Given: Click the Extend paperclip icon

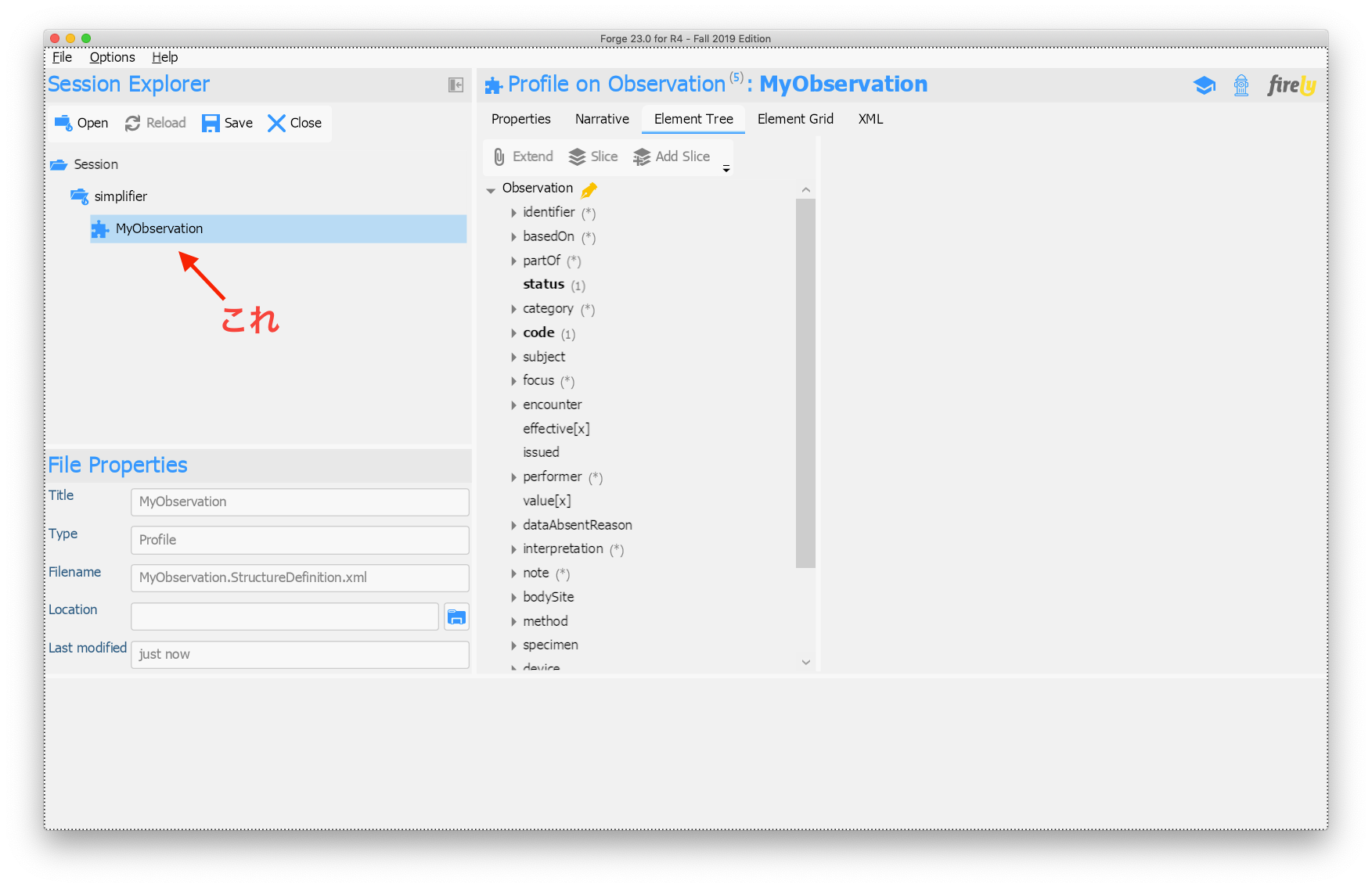Looking at the screenshot, I should pyautogui.click(x=499, y=156).
